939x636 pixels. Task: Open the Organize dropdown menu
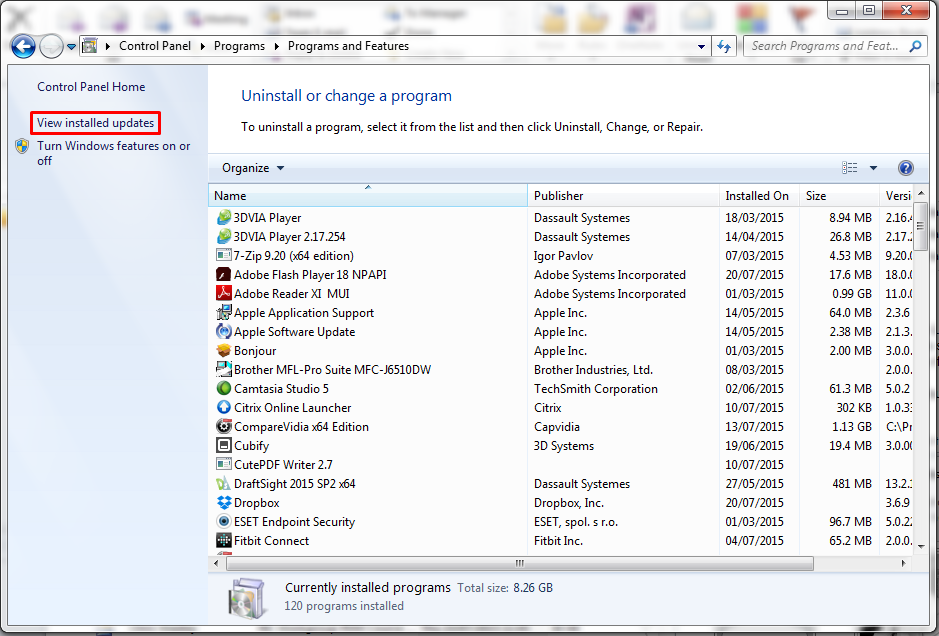[x=253, y=168]
